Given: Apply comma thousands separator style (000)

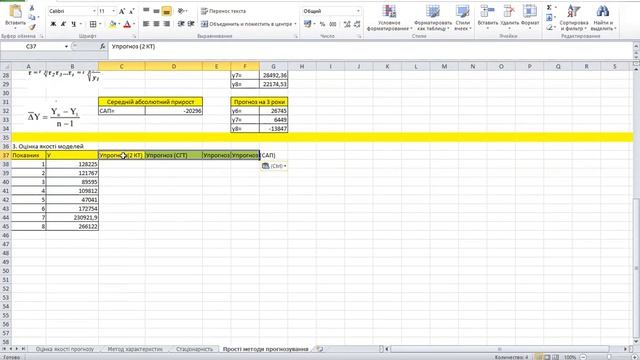Looking at the screenshot, I should (333, 24).
